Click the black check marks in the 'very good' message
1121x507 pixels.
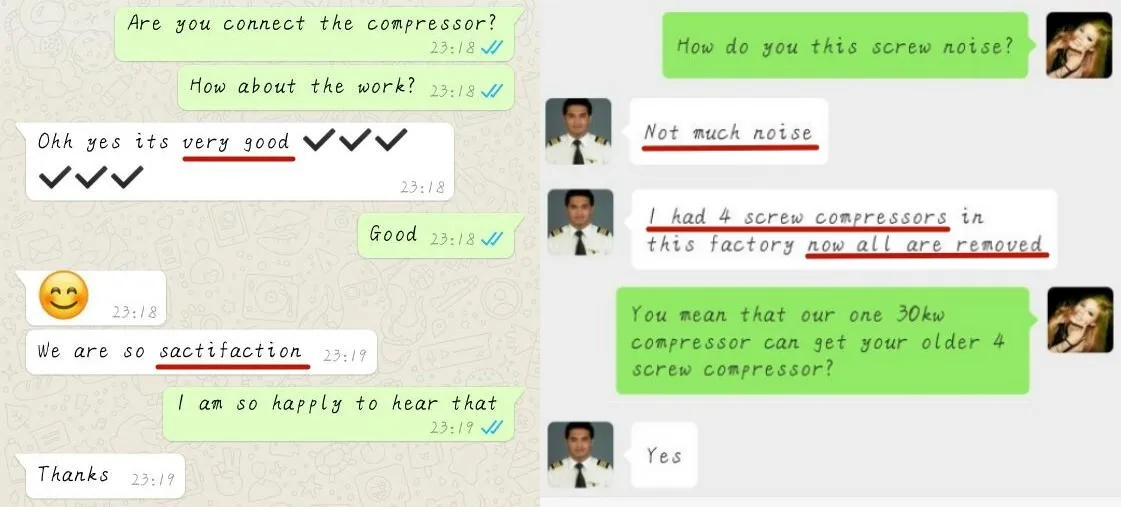coord(222,157)
